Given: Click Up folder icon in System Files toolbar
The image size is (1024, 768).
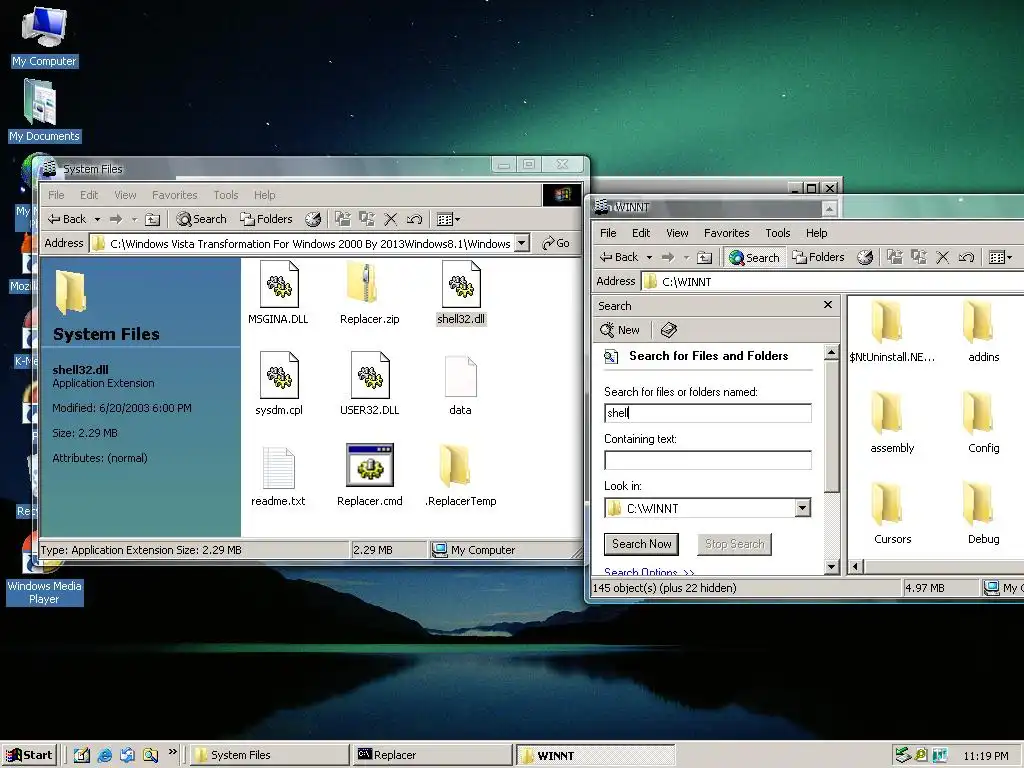Looking at the screenshot, I should (152, 219).
